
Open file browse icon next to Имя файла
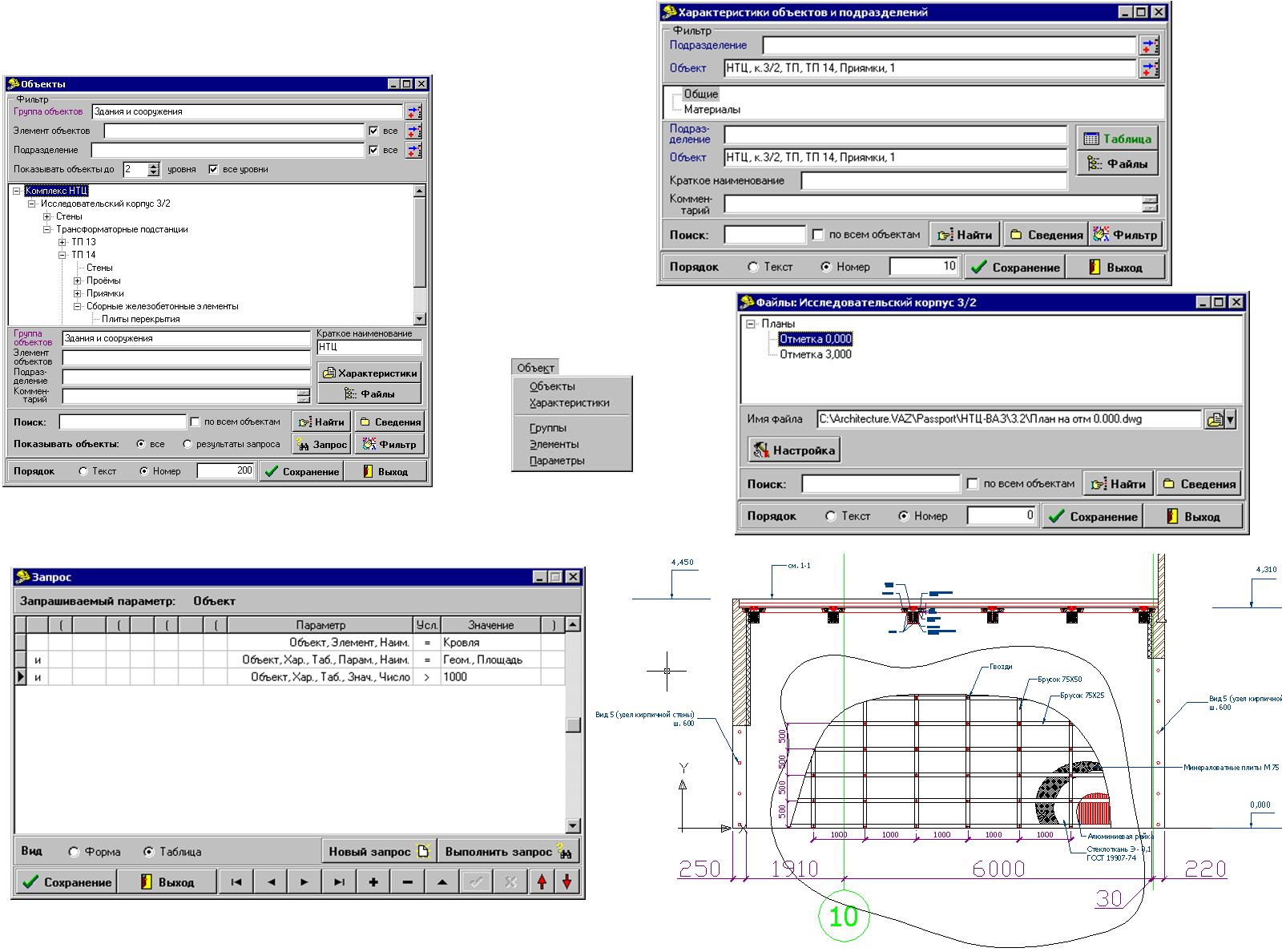coord(1214,419)
